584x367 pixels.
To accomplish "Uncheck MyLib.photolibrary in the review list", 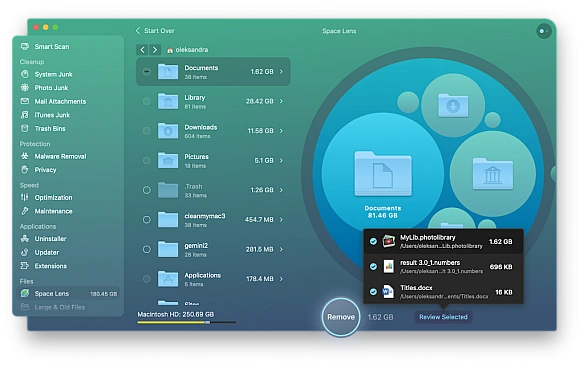I will click(373, 241).
